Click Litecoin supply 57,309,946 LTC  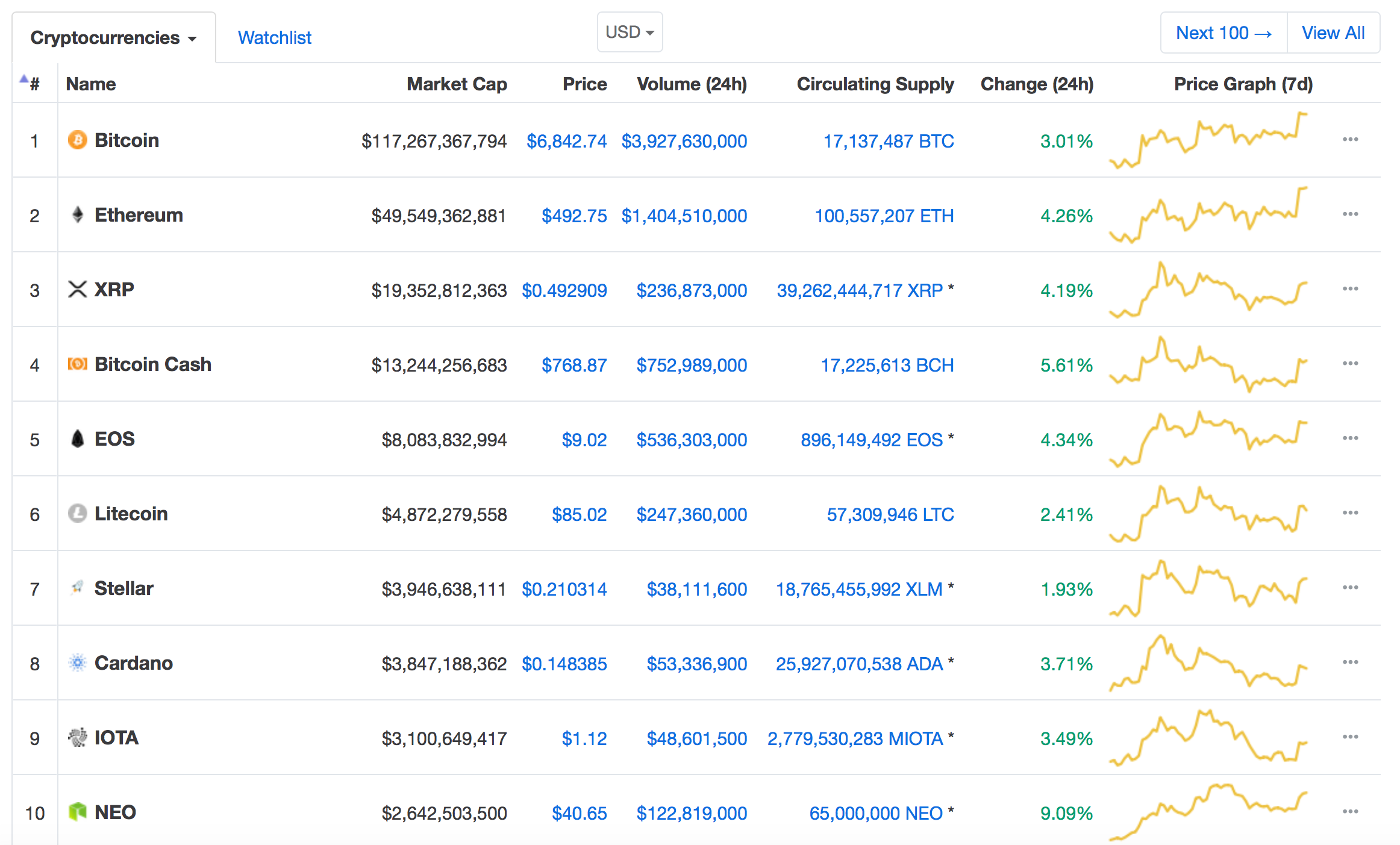890,514
